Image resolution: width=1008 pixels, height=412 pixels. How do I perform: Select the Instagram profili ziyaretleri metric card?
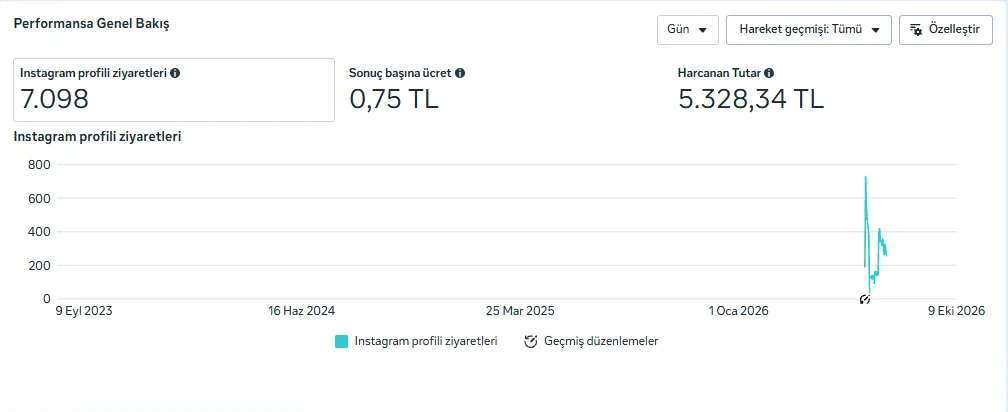click(x=174, y=90)
